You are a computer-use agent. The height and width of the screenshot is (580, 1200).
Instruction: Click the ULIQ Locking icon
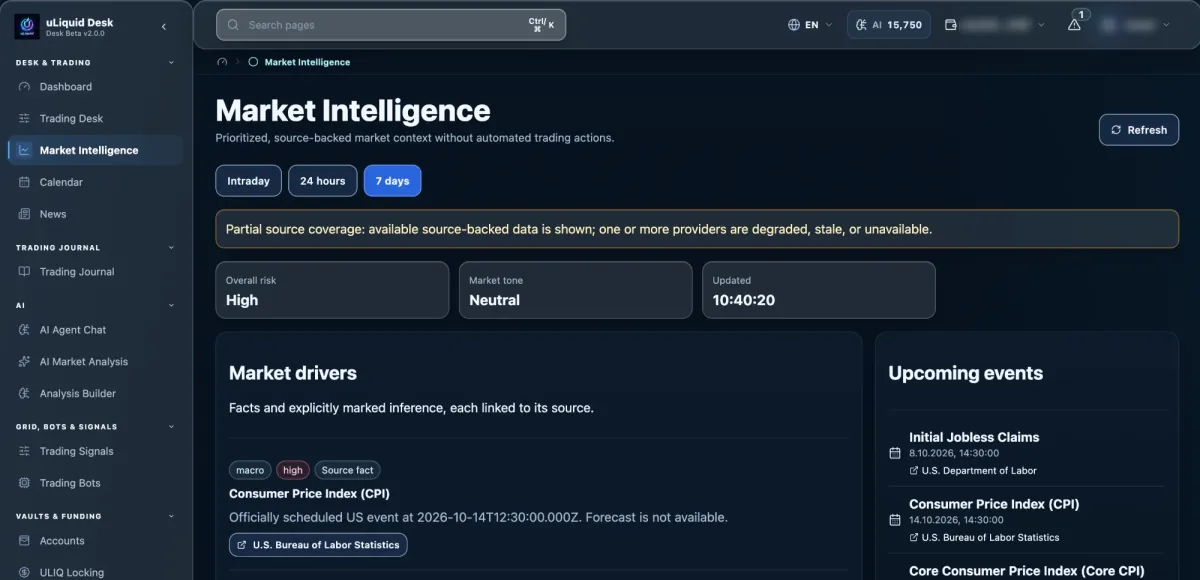(x=25, y=573)
